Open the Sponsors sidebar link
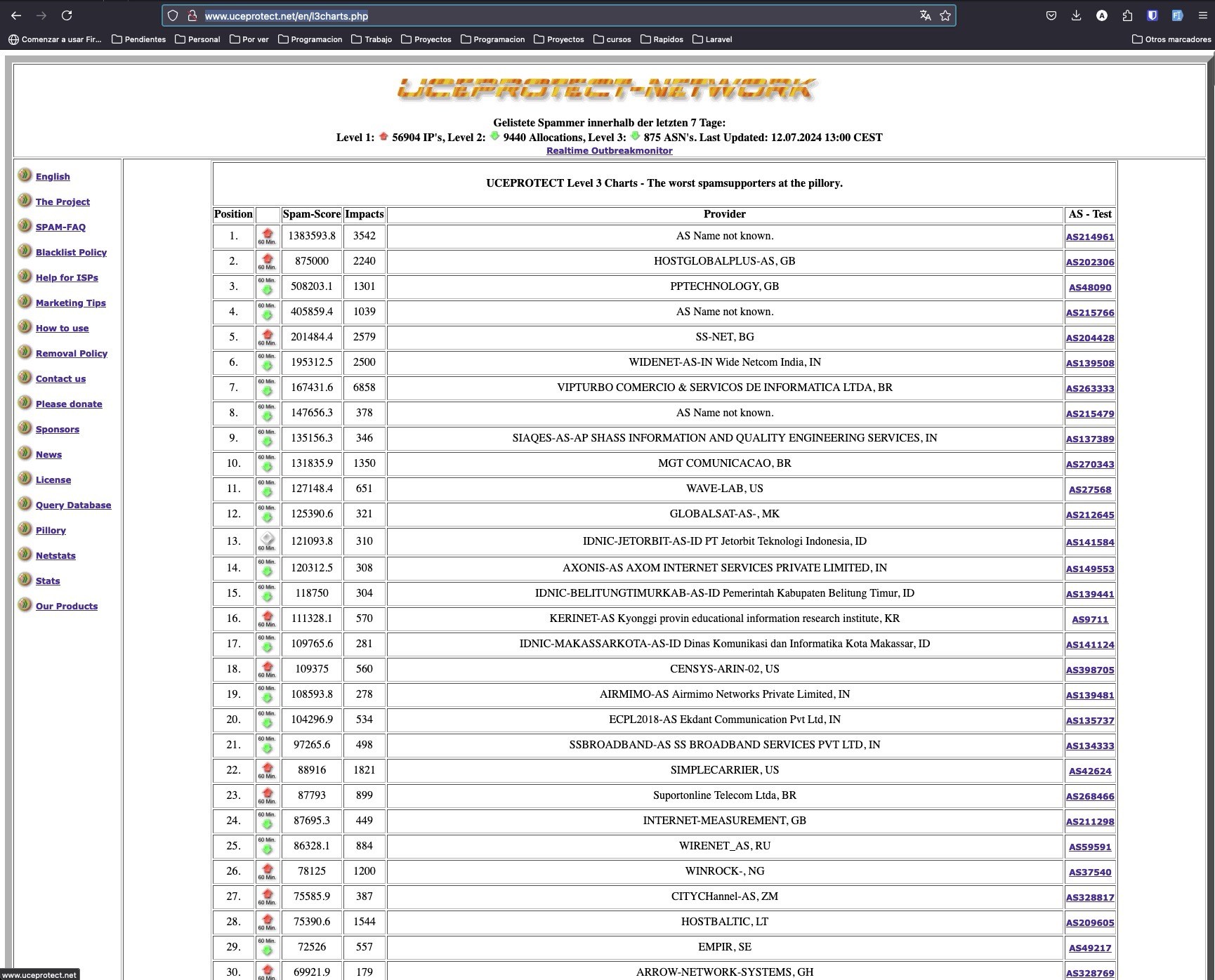The width and height of the screenshot is (1215, 980). (x=58, y=429)
